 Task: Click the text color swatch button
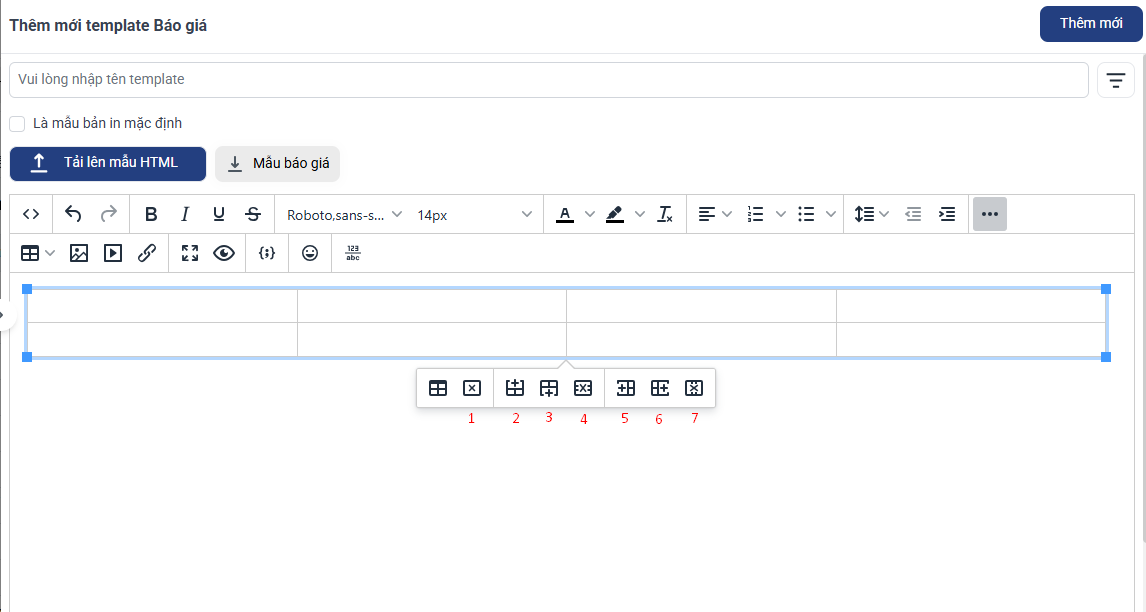(565, 214)
